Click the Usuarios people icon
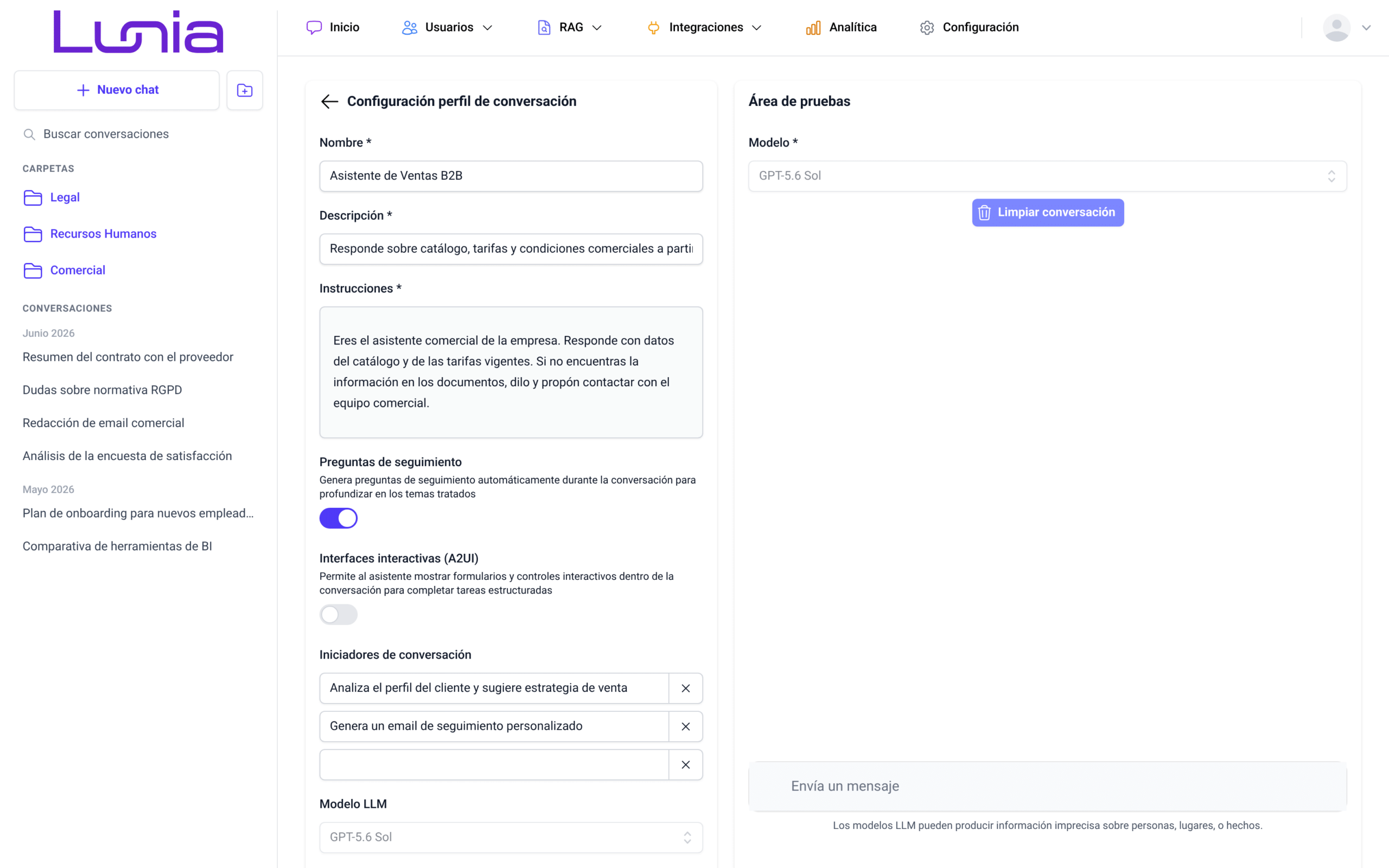Viewport: 1389px width, 868px height. [x=409, y=28]
